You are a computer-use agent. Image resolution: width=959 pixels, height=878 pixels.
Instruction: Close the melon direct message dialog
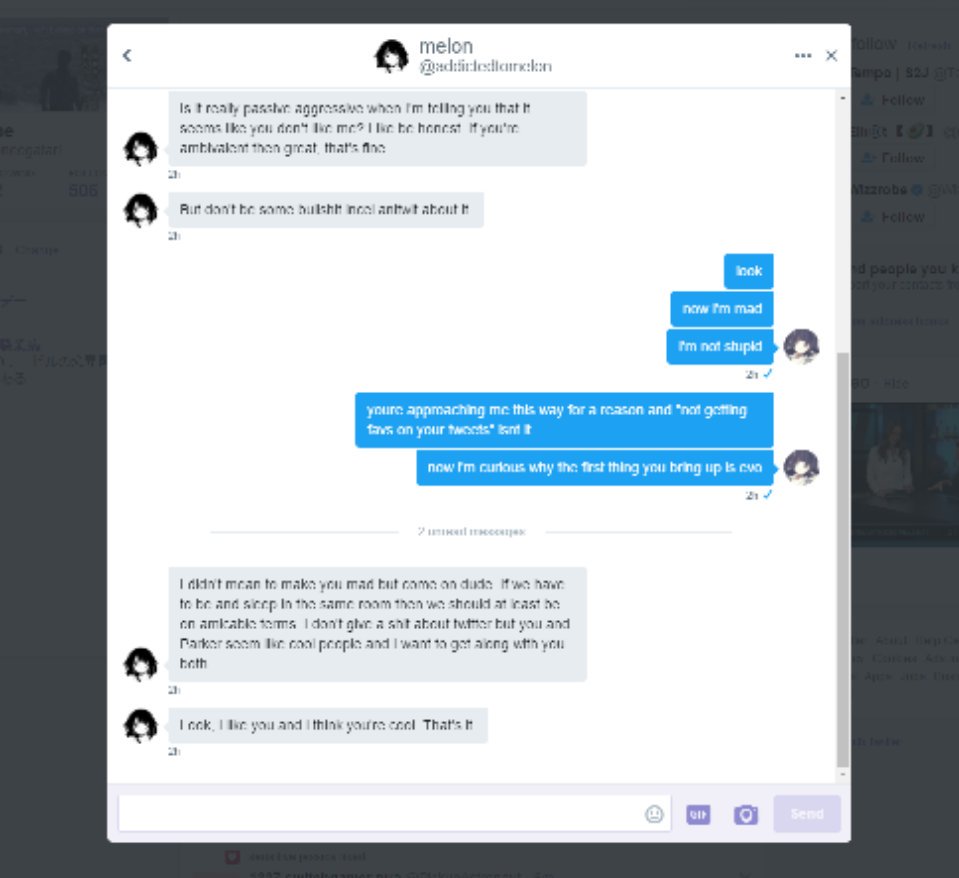(x=831, y=56)
